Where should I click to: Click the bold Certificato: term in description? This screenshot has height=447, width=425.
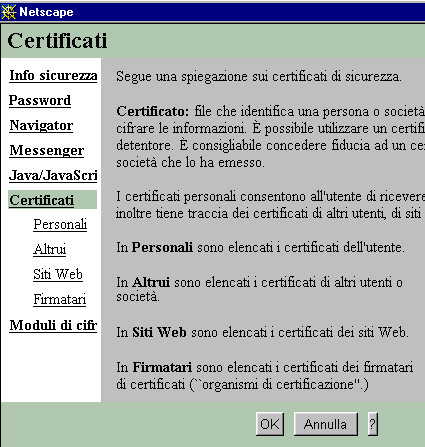(153, 111)
